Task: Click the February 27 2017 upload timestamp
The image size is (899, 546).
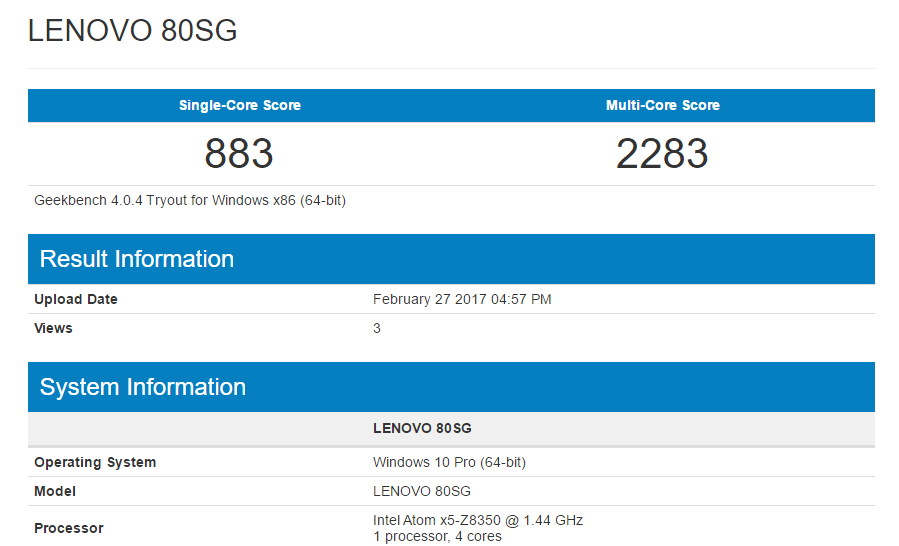Action: [x=462, y=299]
